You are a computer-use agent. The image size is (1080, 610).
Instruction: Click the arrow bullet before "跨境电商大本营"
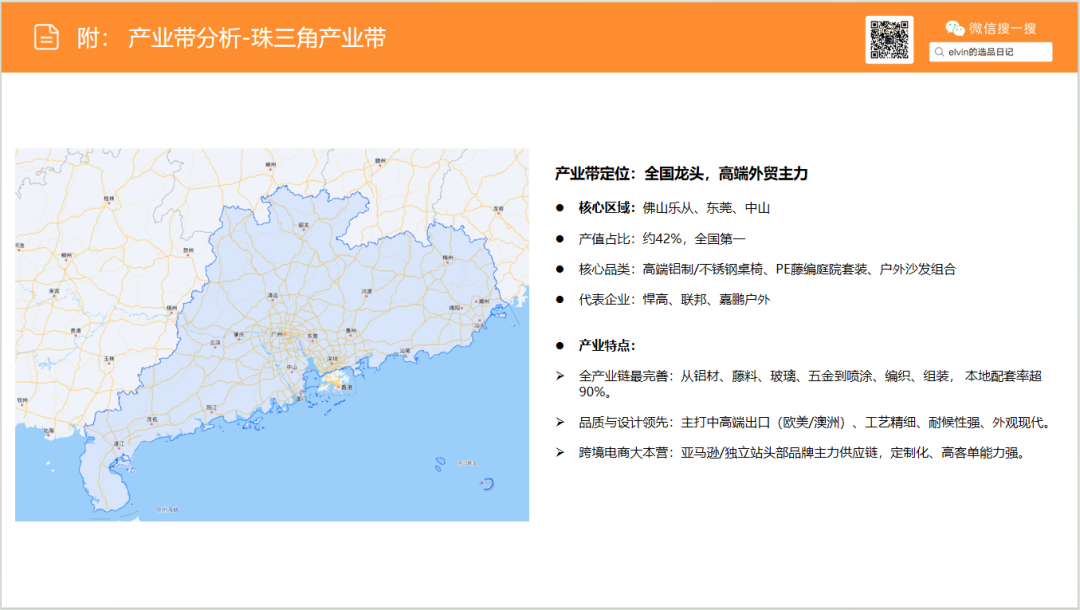(560, 452)
